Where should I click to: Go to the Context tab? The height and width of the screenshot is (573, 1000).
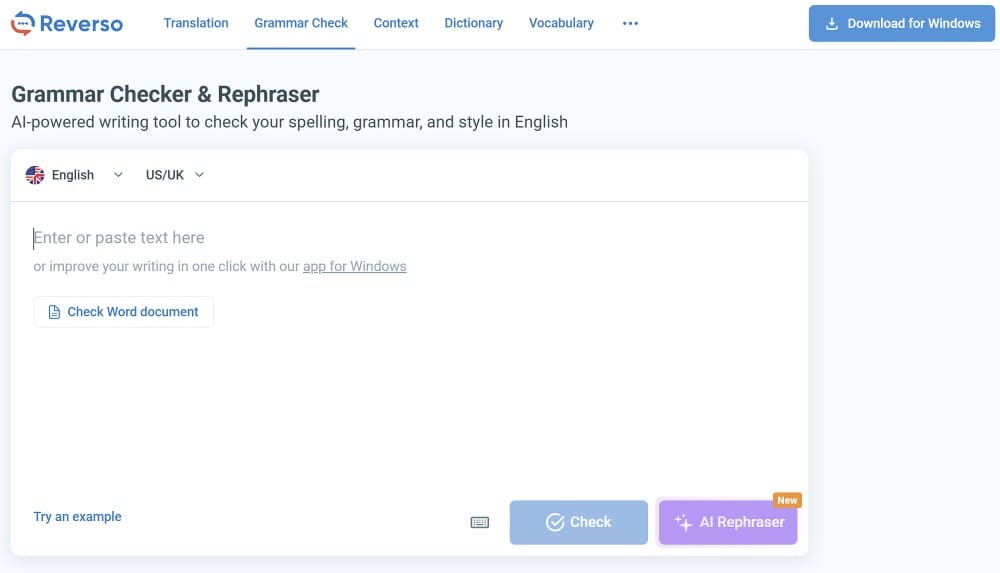click(x=396, y=23)
